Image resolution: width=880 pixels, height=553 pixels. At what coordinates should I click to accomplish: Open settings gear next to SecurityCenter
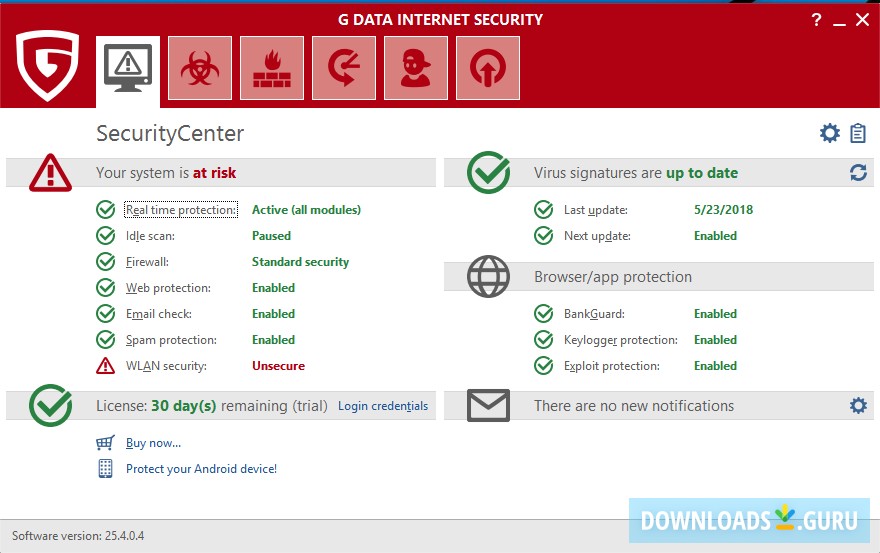tap(829, 133)
